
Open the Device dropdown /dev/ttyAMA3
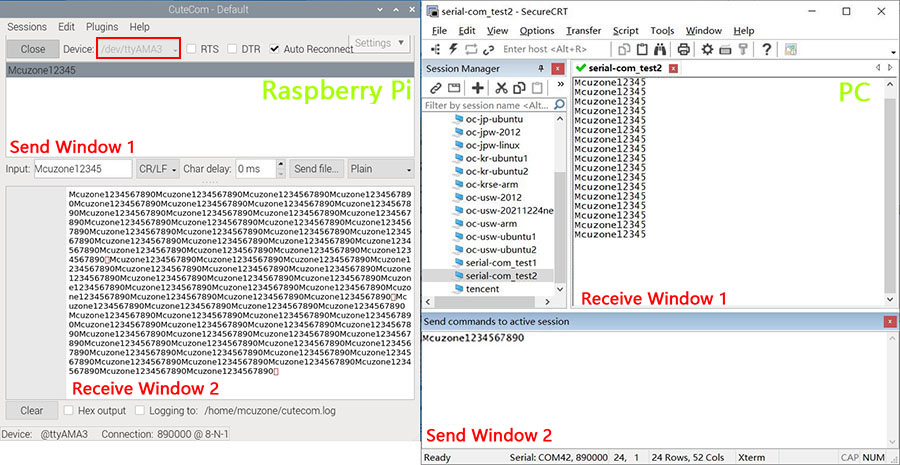coord(138,49)
